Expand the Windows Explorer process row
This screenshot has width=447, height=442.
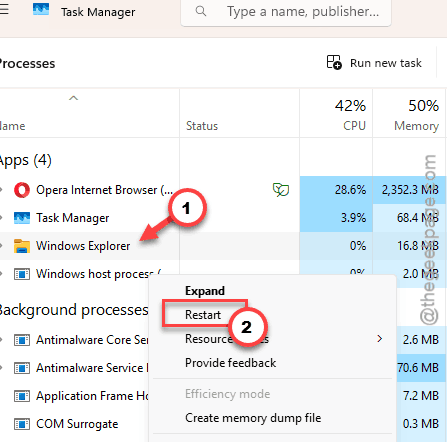[x=1, y=246]
